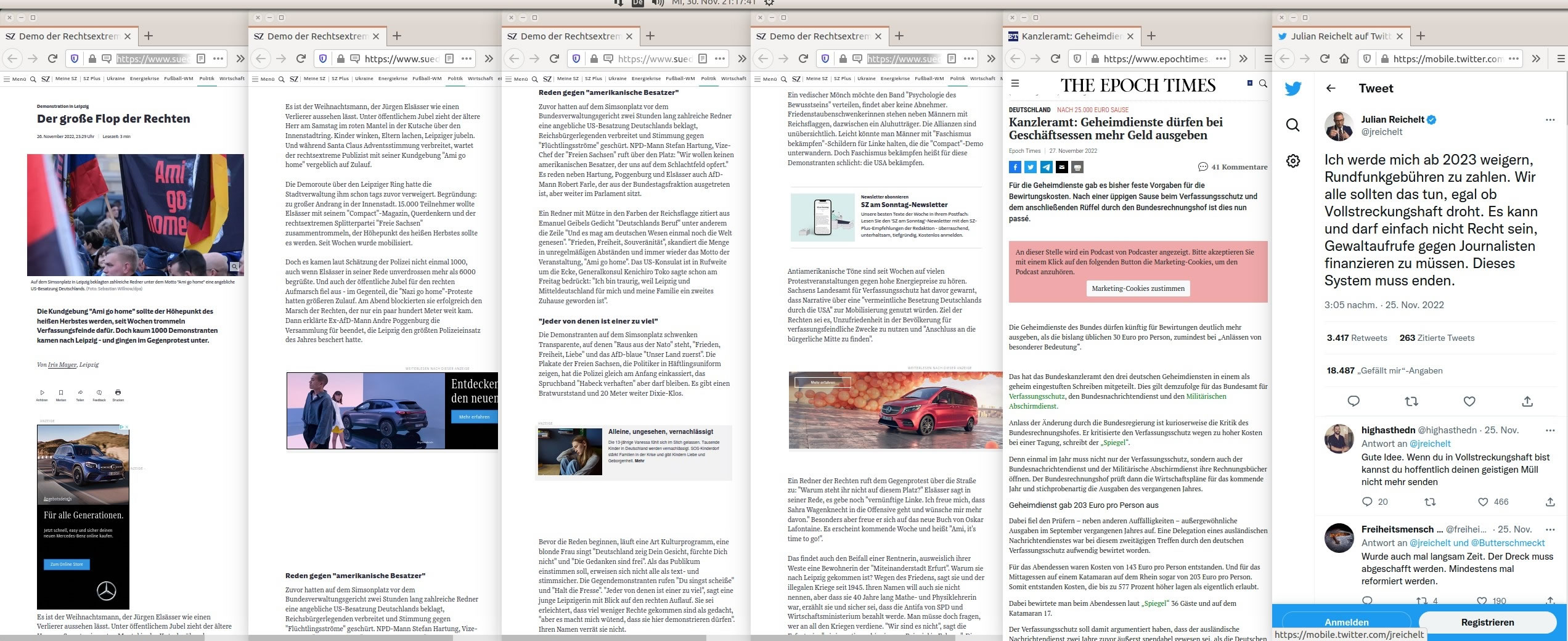The height and width of the screenshot is (641, 1568).
Task: Expand toolbar overflow chevron in Epoch Times window
Action: [1243, 59]
